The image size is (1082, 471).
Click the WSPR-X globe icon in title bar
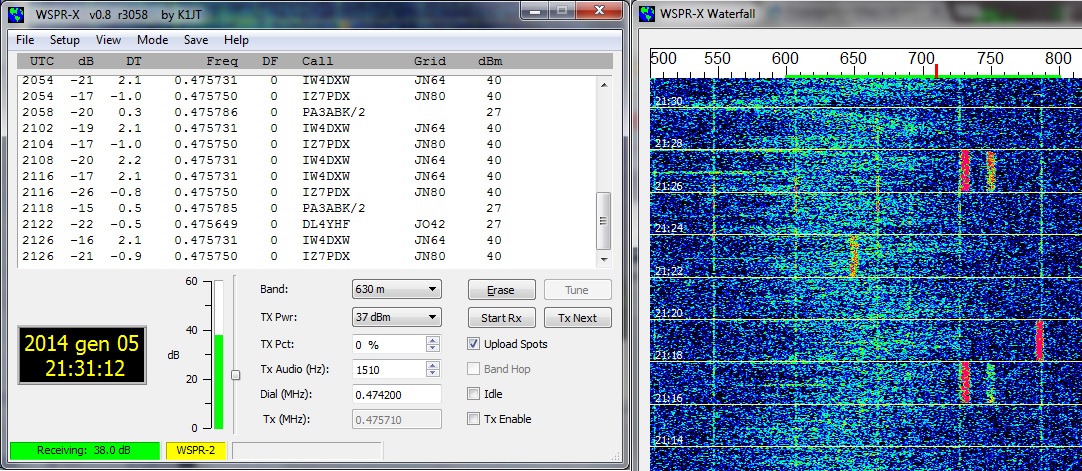pos(18,13)
